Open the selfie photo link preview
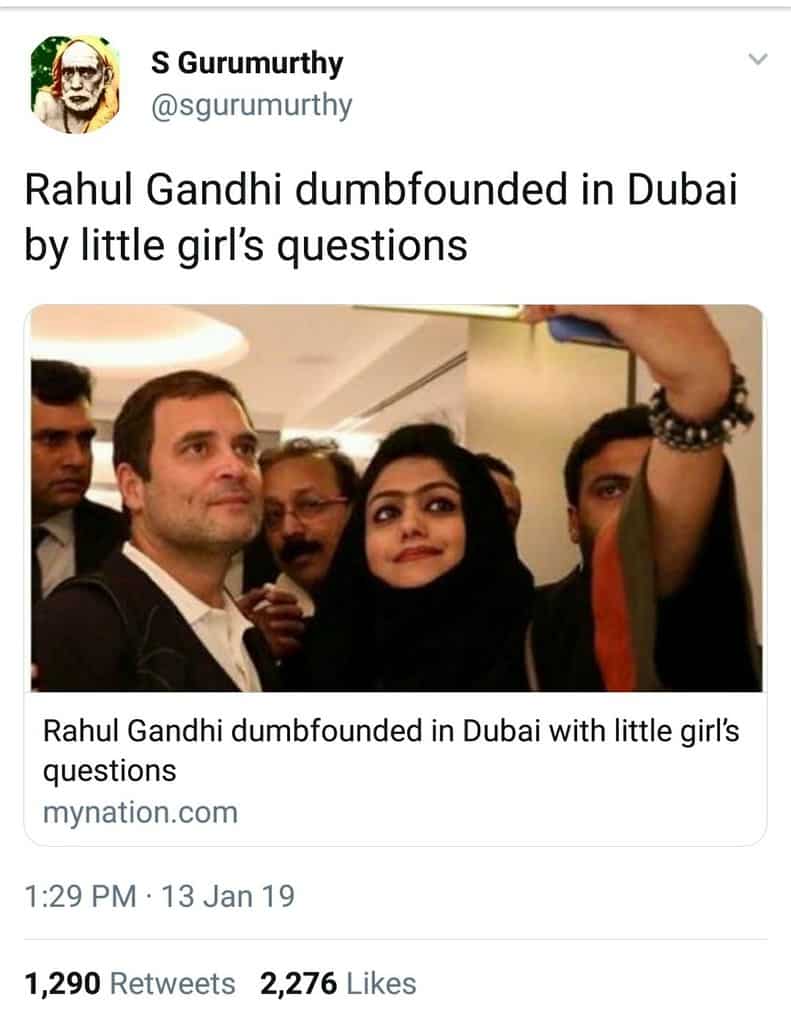 [396, 498]
